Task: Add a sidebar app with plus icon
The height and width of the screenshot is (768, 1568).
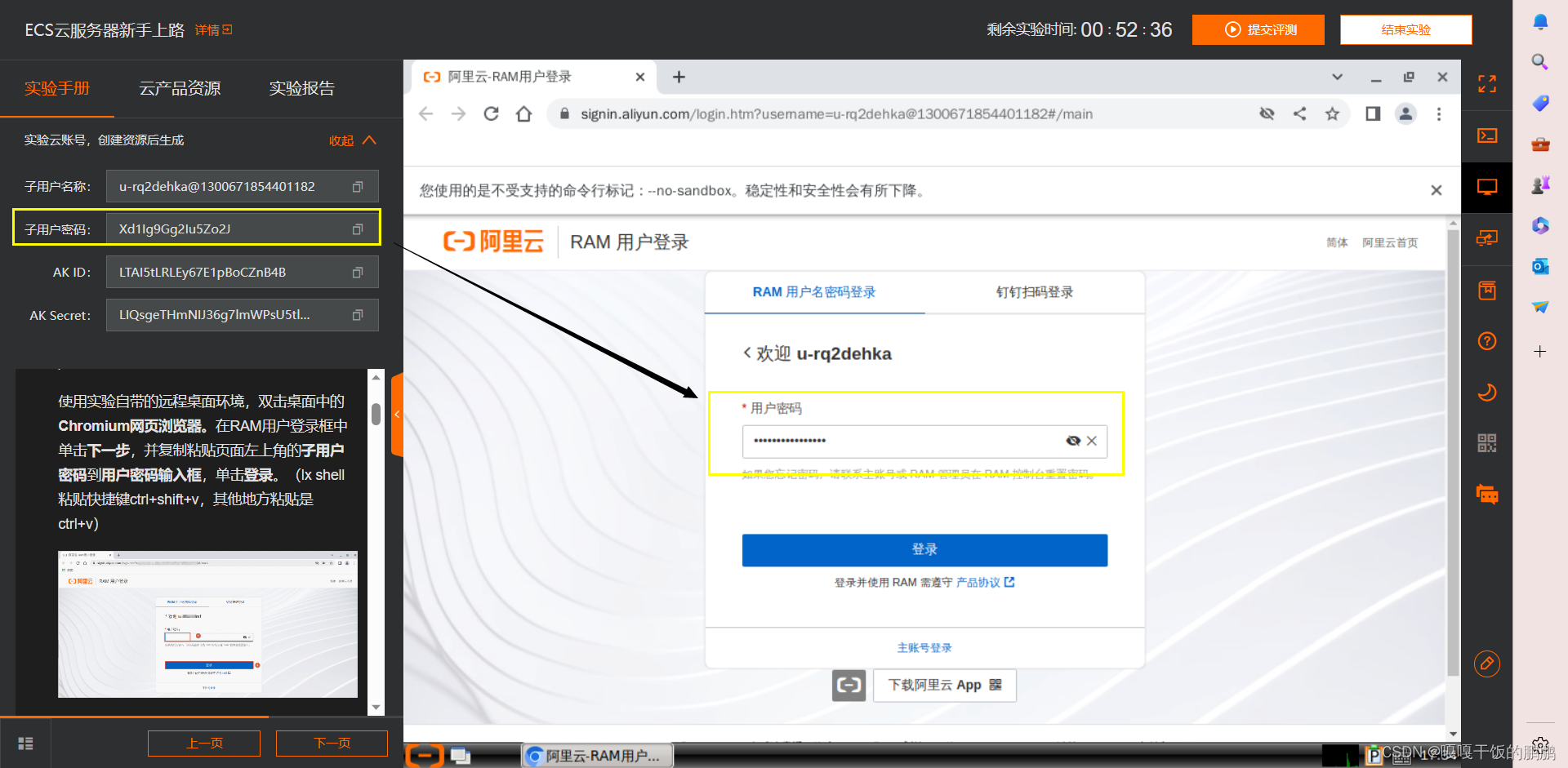Action: pos(1540,352)
